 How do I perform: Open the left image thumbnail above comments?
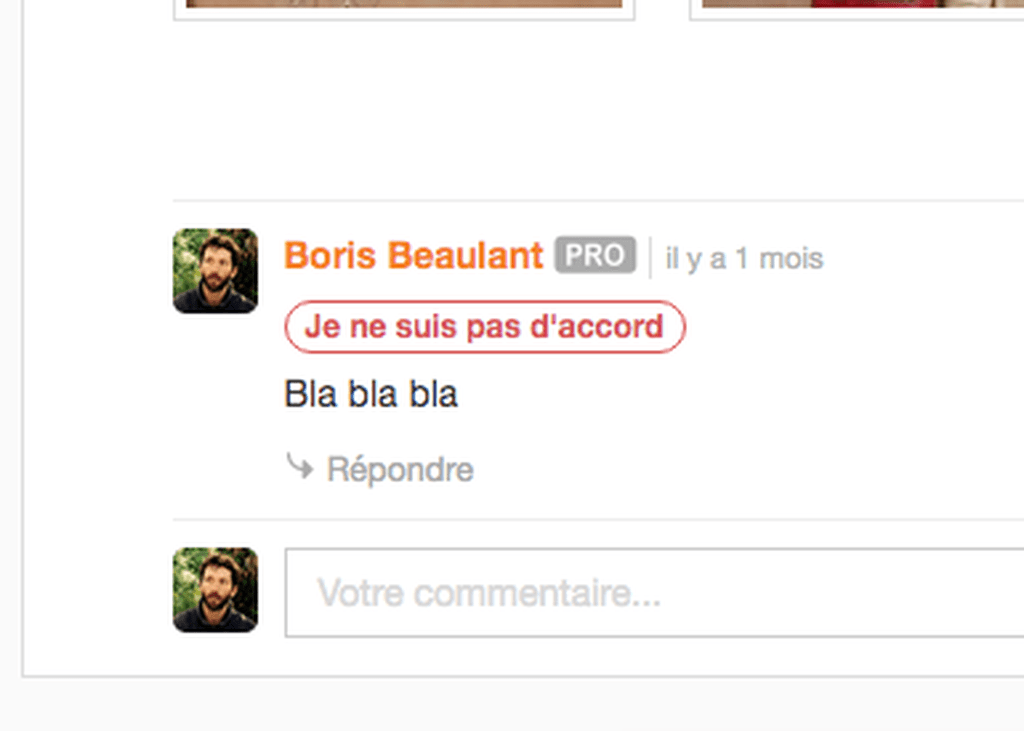coord(404,9)
